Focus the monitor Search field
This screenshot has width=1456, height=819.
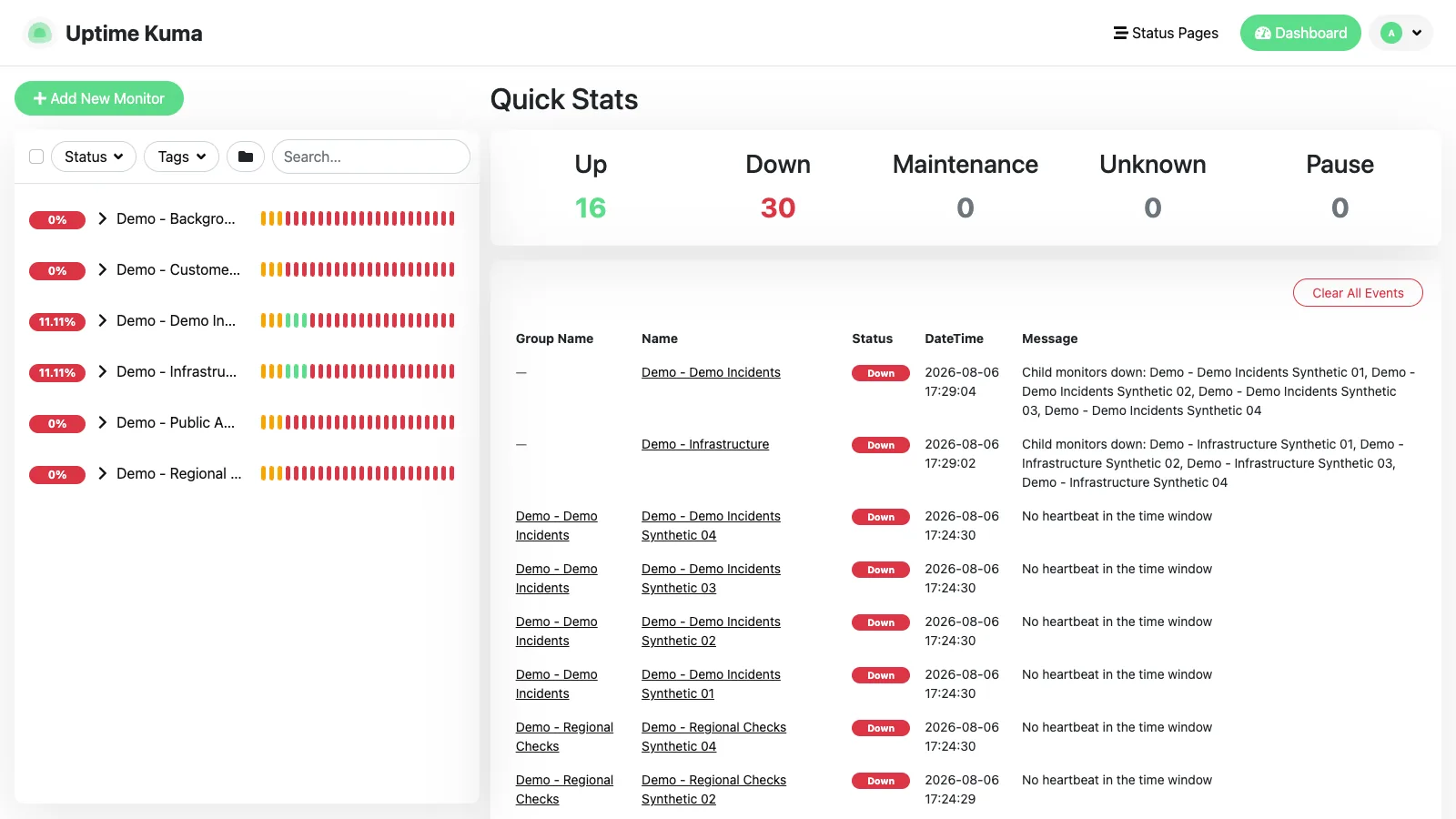click(371, 157)
